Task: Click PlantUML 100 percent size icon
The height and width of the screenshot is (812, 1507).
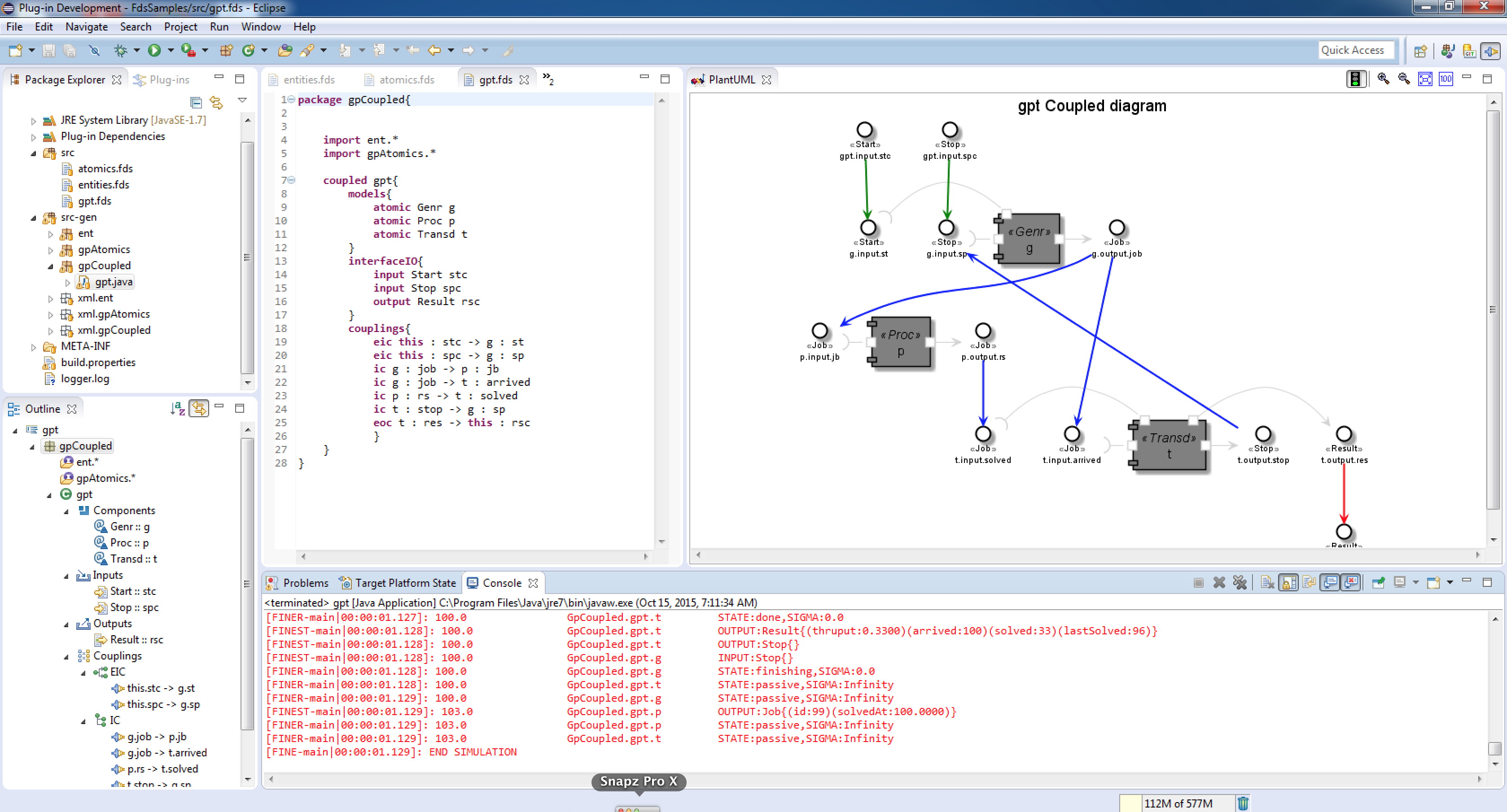Action: click(x=1446, y=79)
